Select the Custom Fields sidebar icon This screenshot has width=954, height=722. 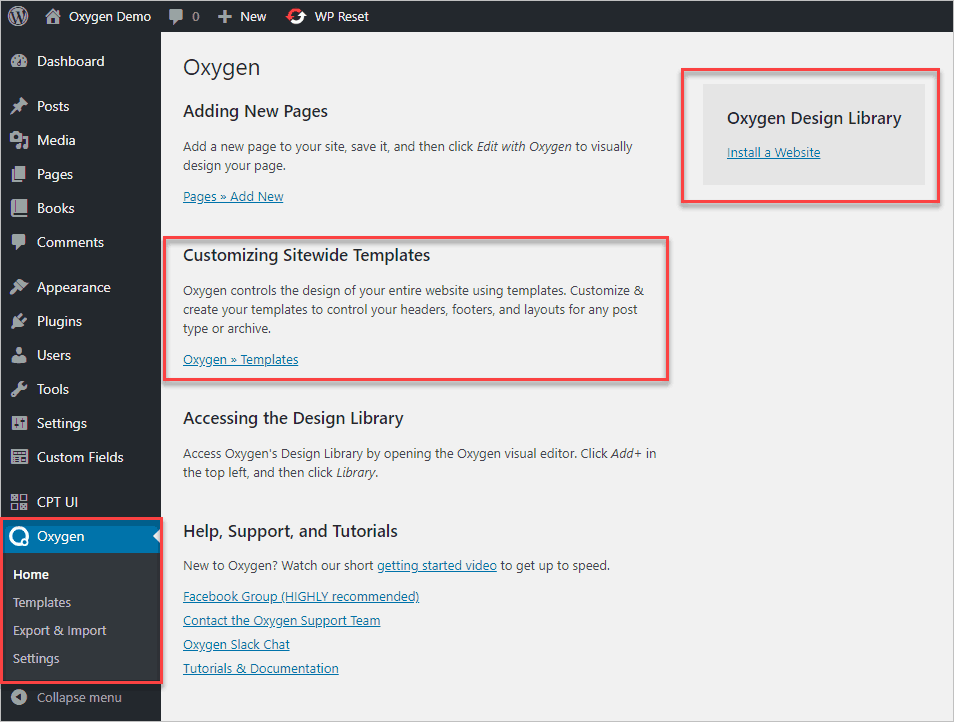click(19, 457)
